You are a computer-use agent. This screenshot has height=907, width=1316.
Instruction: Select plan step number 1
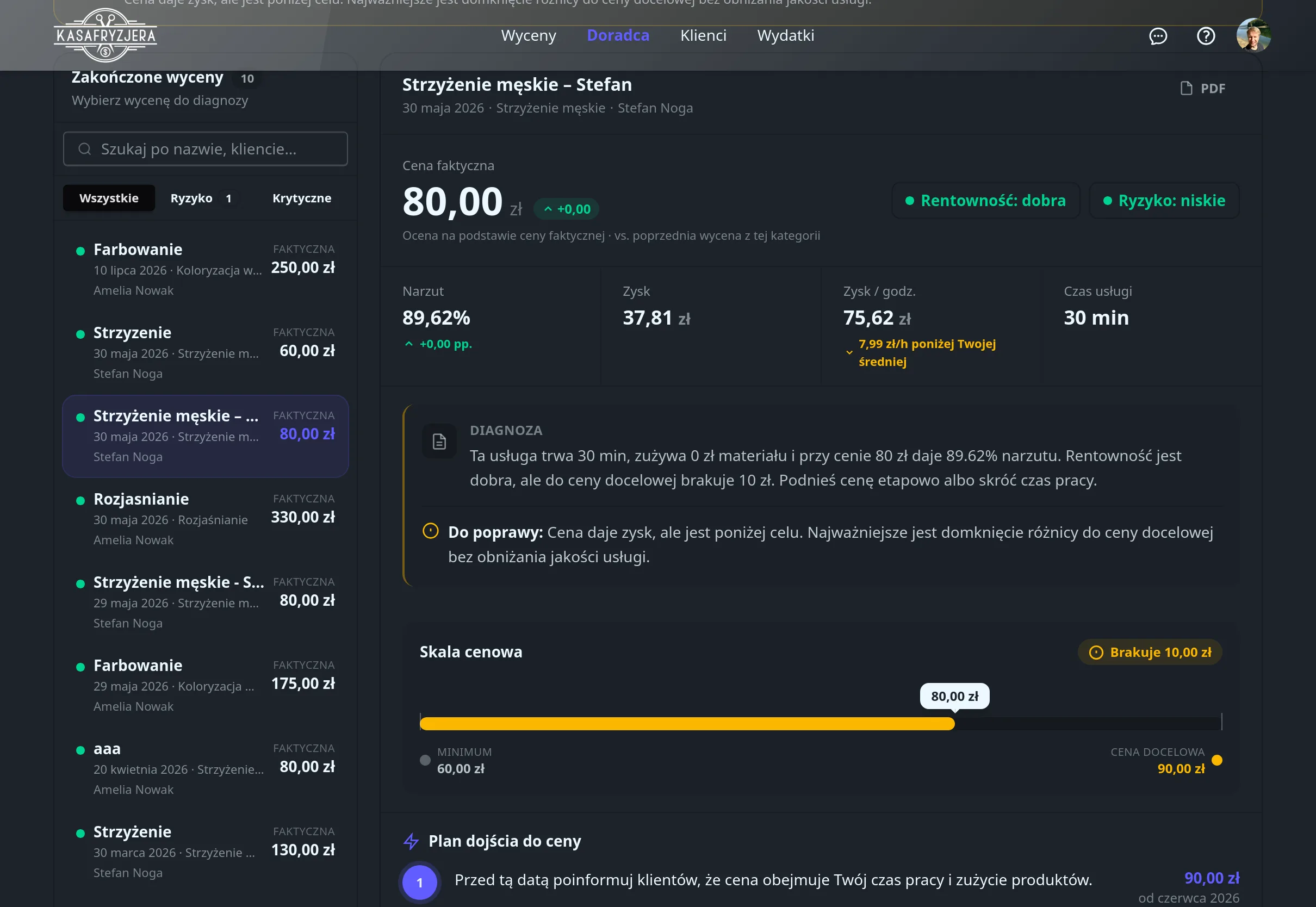pyautogui.click(x=419, y=883)
